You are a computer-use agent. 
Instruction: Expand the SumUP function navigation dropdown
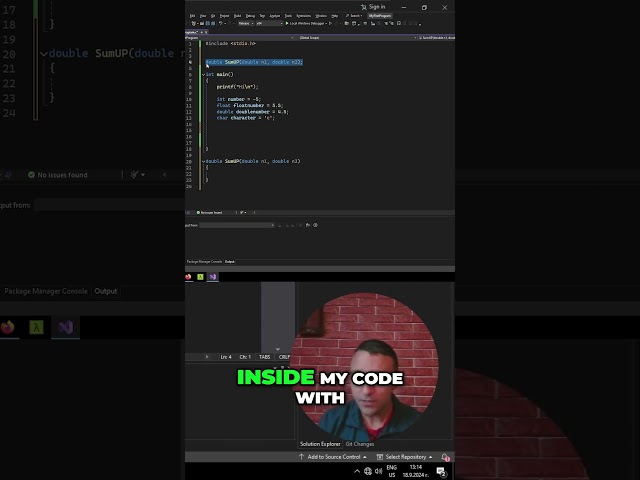click(436, 38)
